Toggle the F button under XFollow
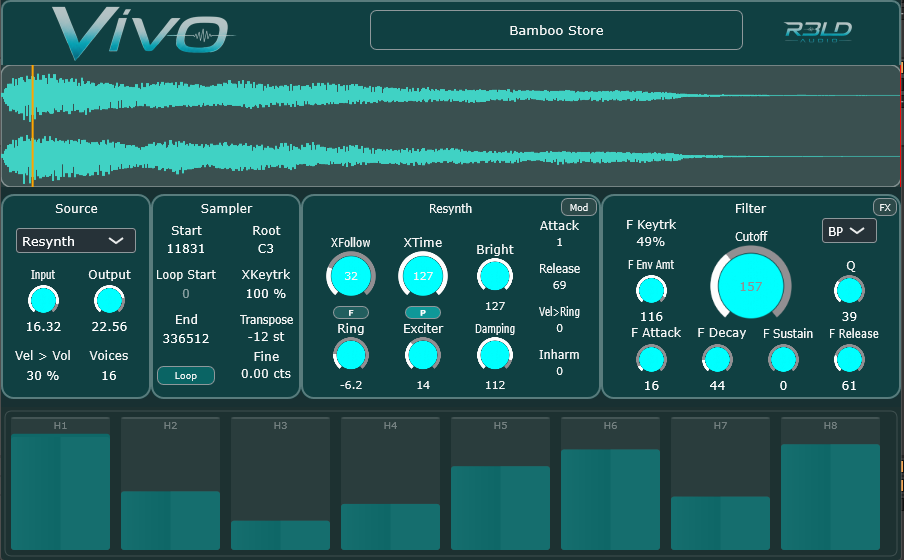The image size is (904, 560). pyautogui.click(x=351, y=313)
